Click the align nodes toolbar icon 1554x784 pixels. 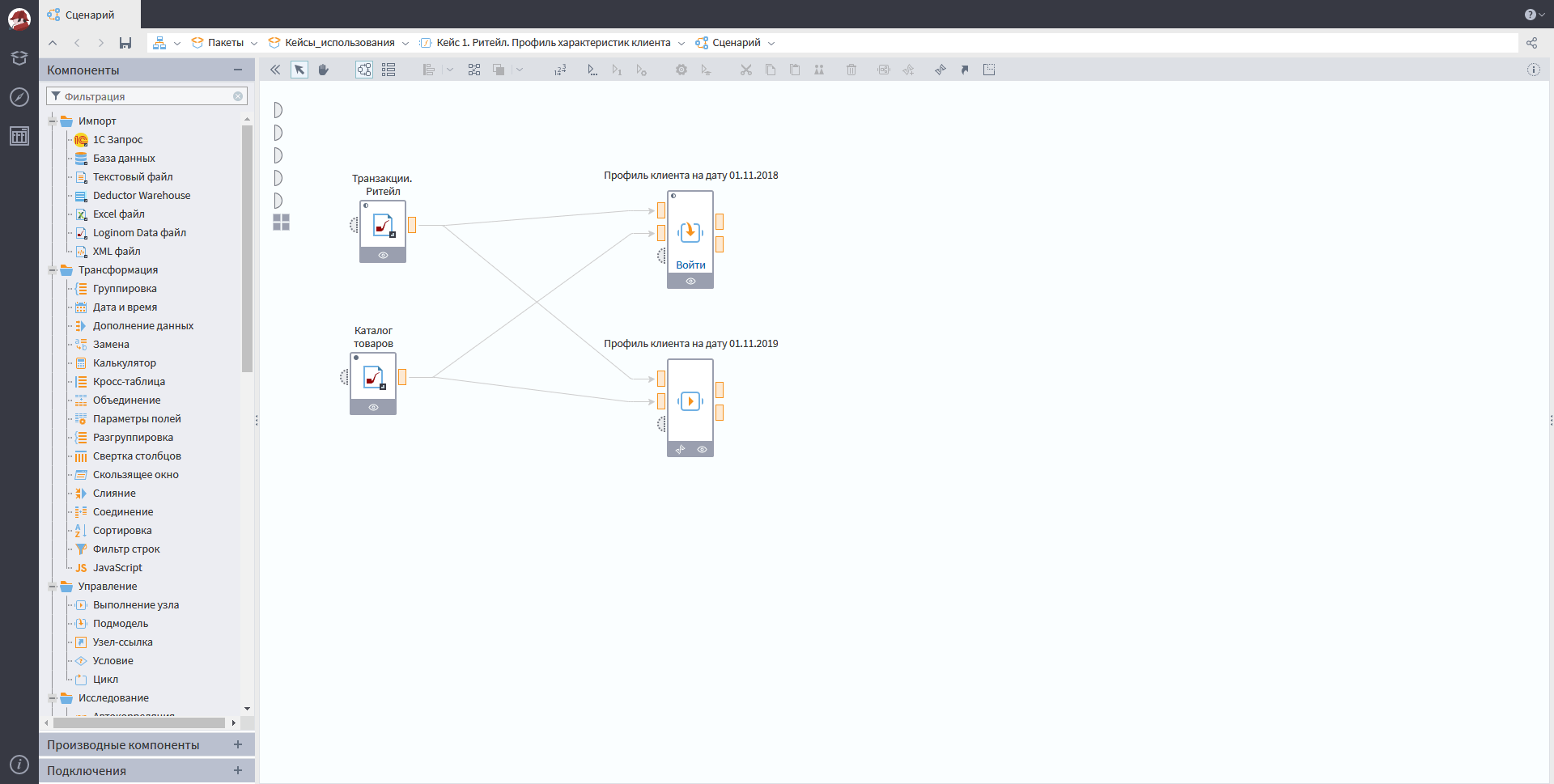pos(429,70)
